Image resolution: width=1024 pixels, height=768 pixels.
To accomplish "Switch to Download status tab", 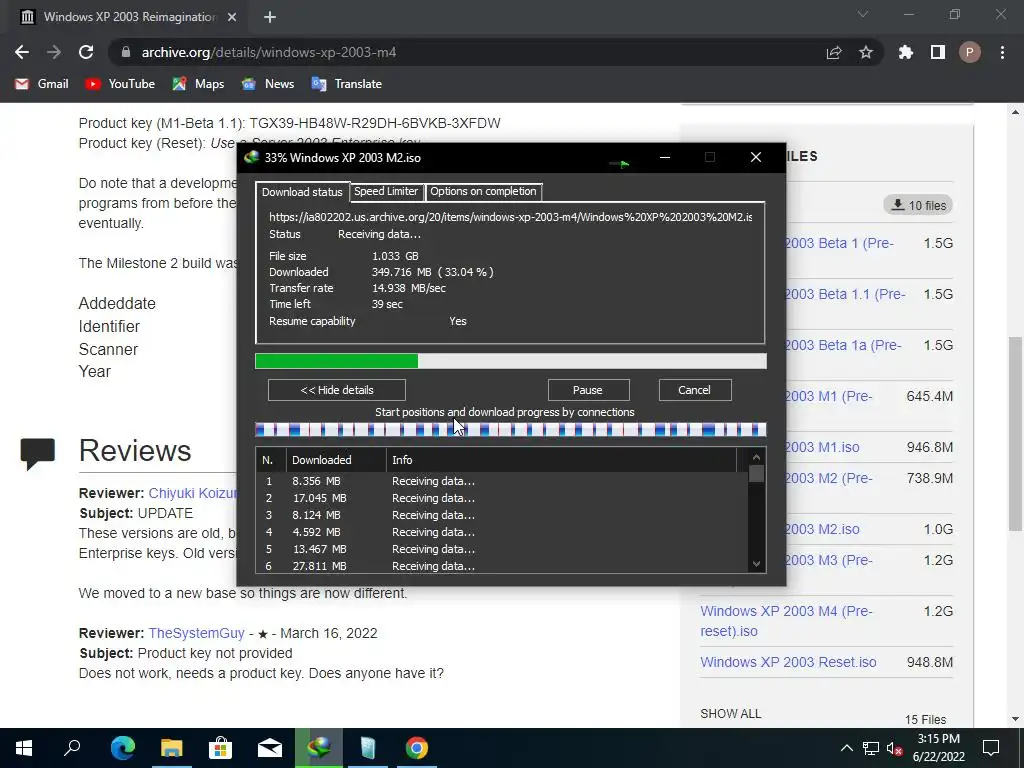I will (302, 192).
